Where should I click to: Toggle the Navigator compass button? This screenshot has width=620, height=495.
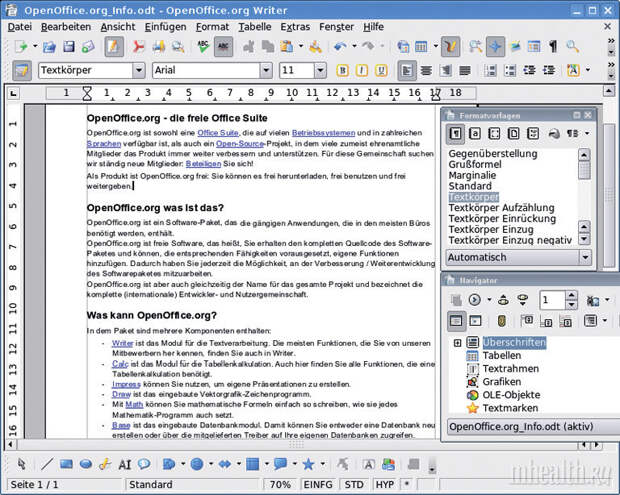coord(495,47)
